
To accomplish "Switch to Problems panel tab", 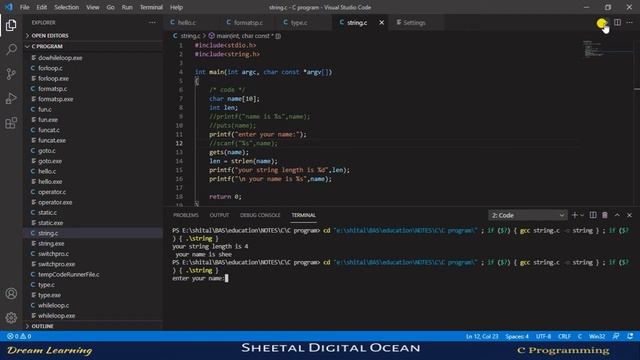I will (186, 215).
